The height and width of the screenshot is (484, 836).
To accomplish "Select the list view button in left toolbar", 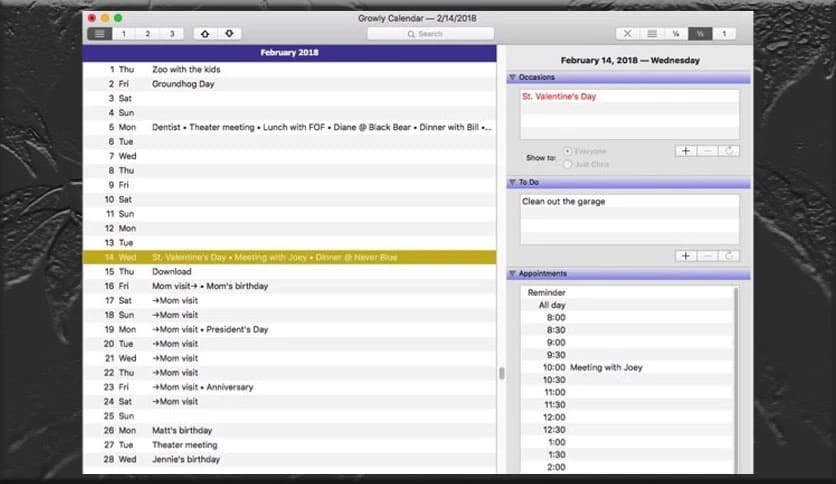I will coord(98,34).
